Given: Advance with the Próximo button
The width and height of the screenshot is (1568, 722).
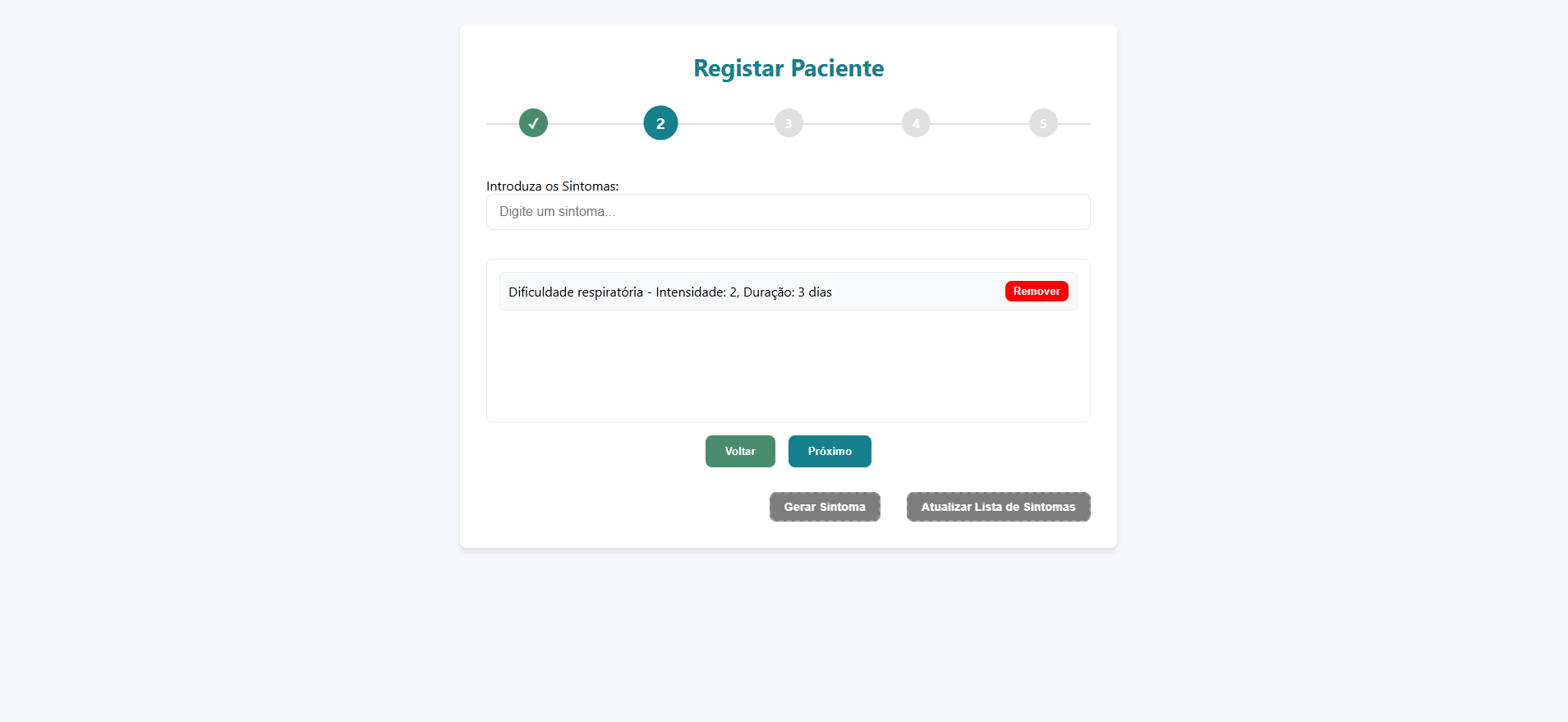Looking at the screenshot, I should click(x=829, y=451).
